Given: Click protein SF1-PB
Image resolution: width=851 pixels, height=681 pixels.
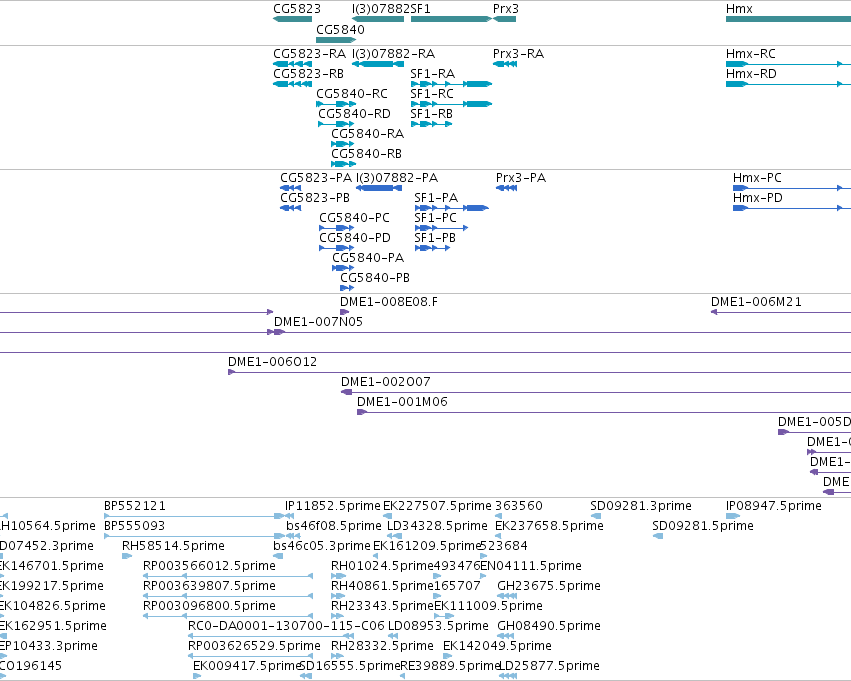Looking at the screenshot, I should [x=435, y=238].
